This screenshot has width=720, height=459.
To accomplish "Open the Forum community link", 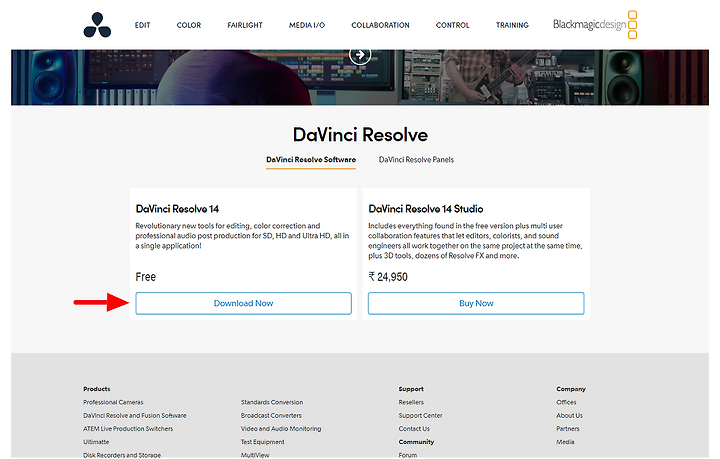I will (408, 455).
